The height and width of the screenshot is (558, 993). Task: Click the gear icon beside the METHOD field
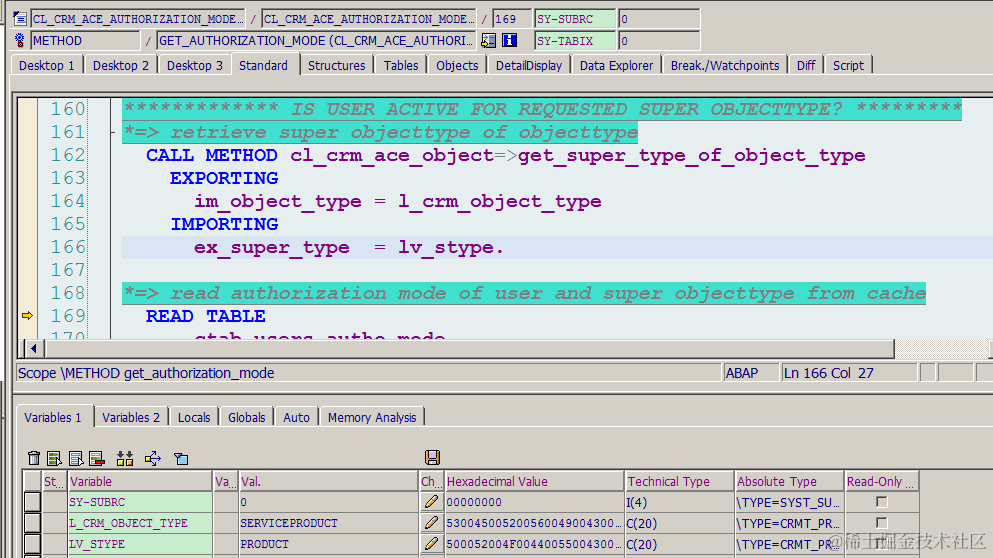coord(20,41)
